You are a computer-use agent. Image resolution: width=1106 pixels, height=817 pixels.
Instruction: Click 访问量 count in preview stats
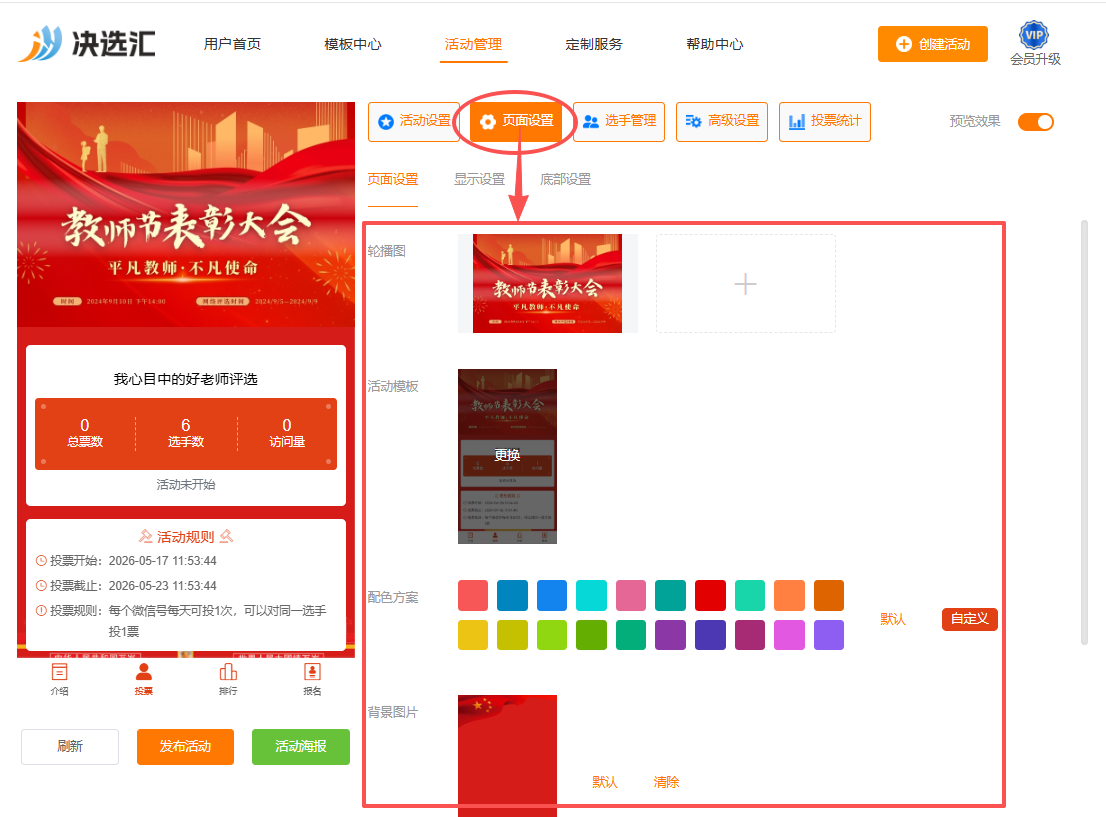[287, 433]
